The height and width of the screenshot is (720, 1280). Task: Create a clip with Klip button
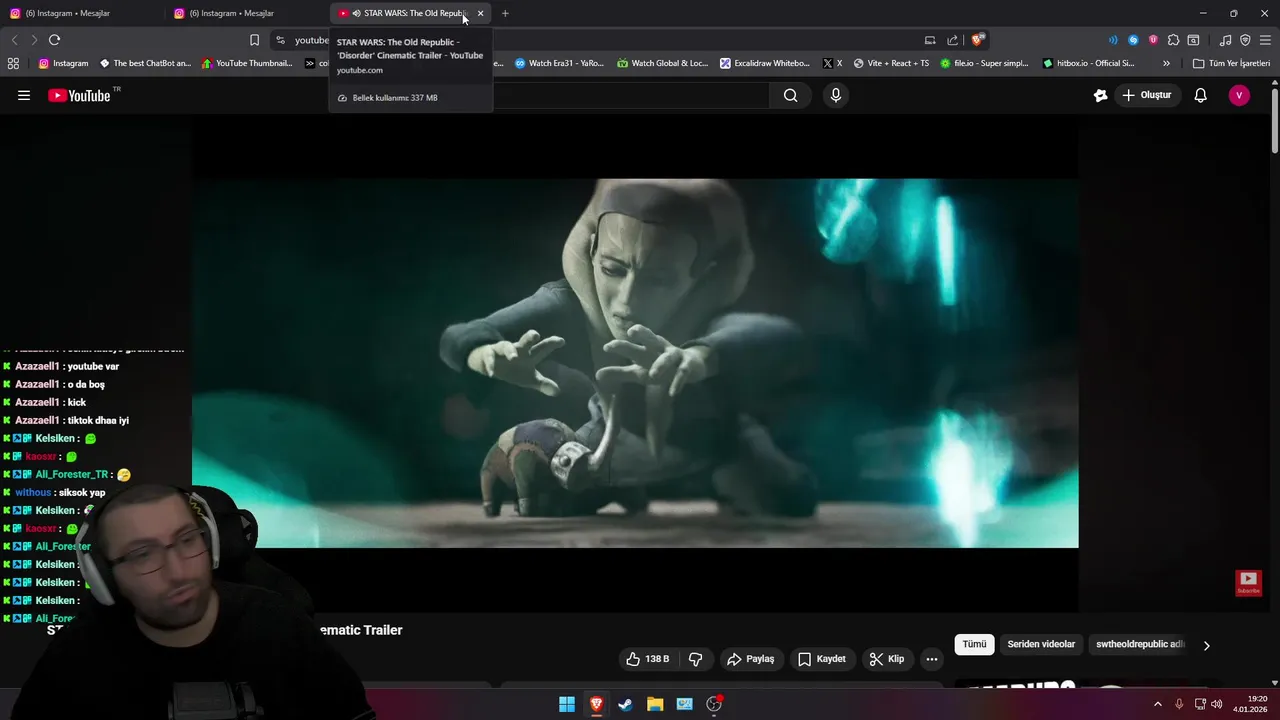(x=887, y=659)
